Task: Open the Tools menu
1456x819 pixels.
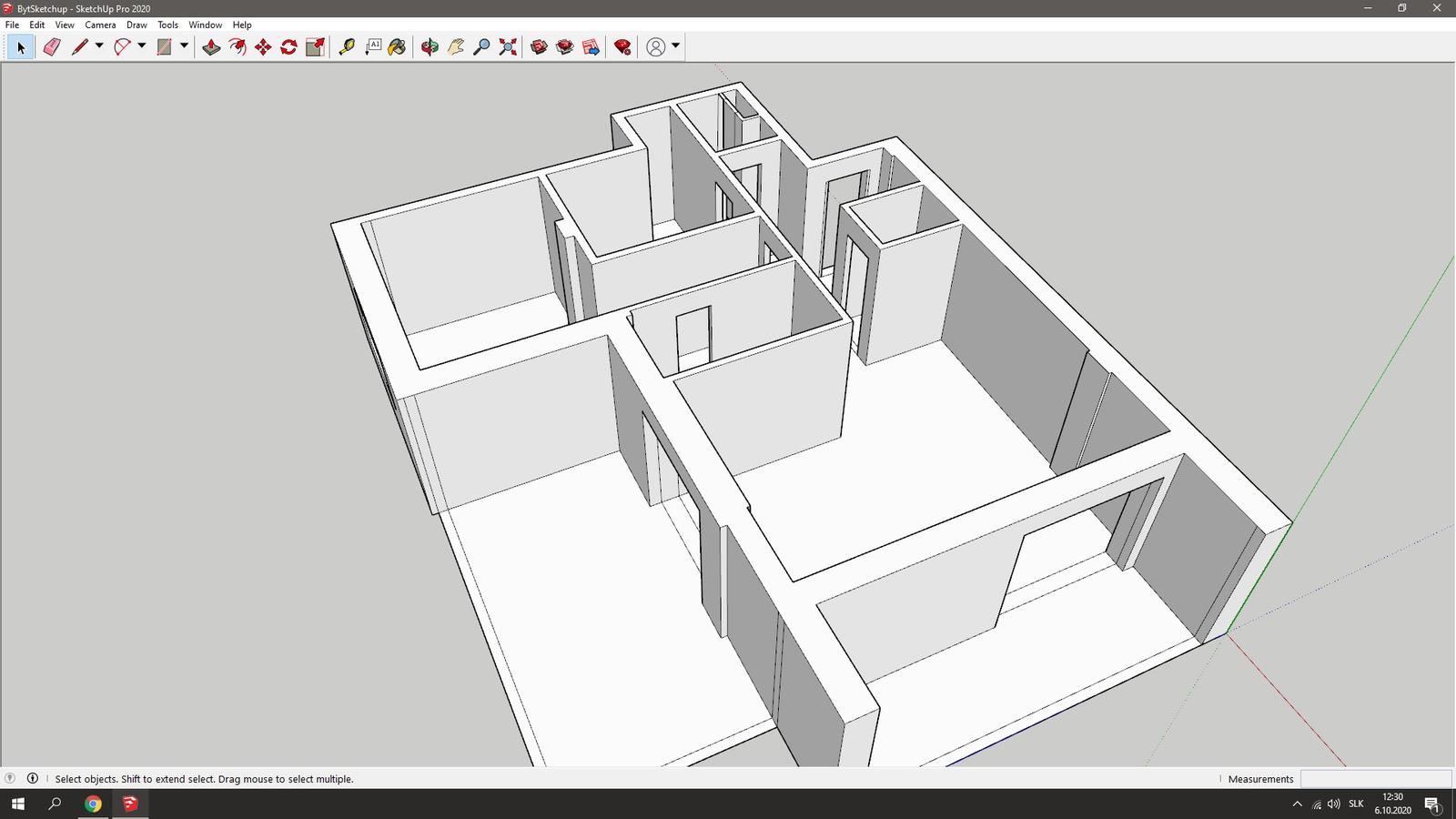Action: click(167, 25)
